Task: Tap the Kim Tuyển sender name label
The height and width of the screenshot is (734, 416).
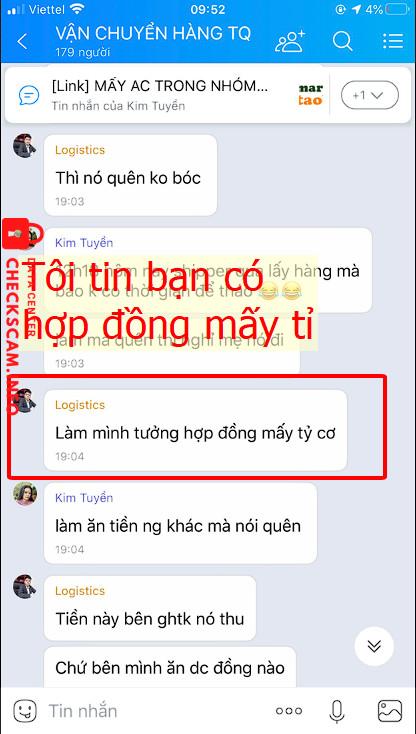Action: [84, 498]
